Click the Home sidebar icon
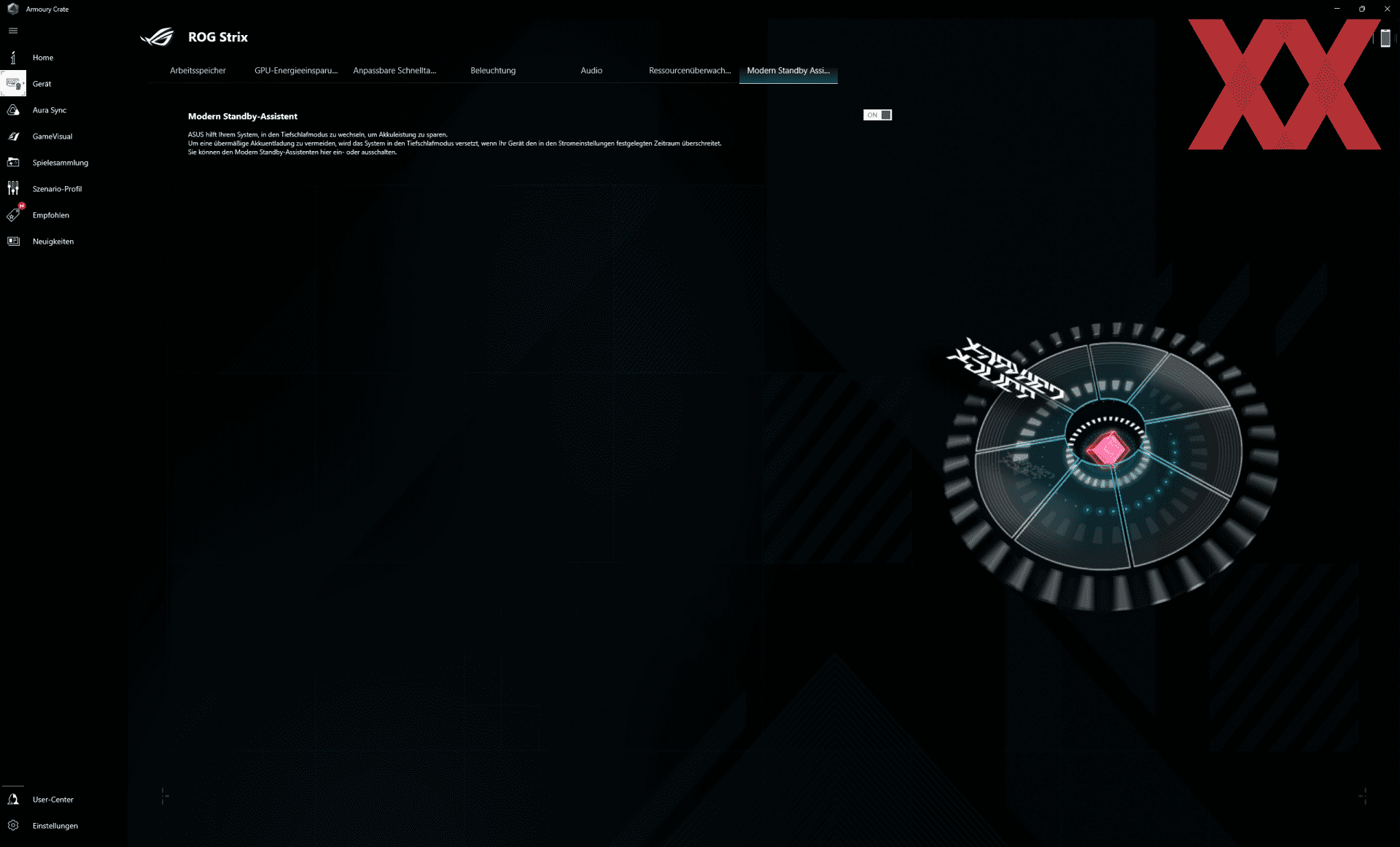 (x=13, y=58)
